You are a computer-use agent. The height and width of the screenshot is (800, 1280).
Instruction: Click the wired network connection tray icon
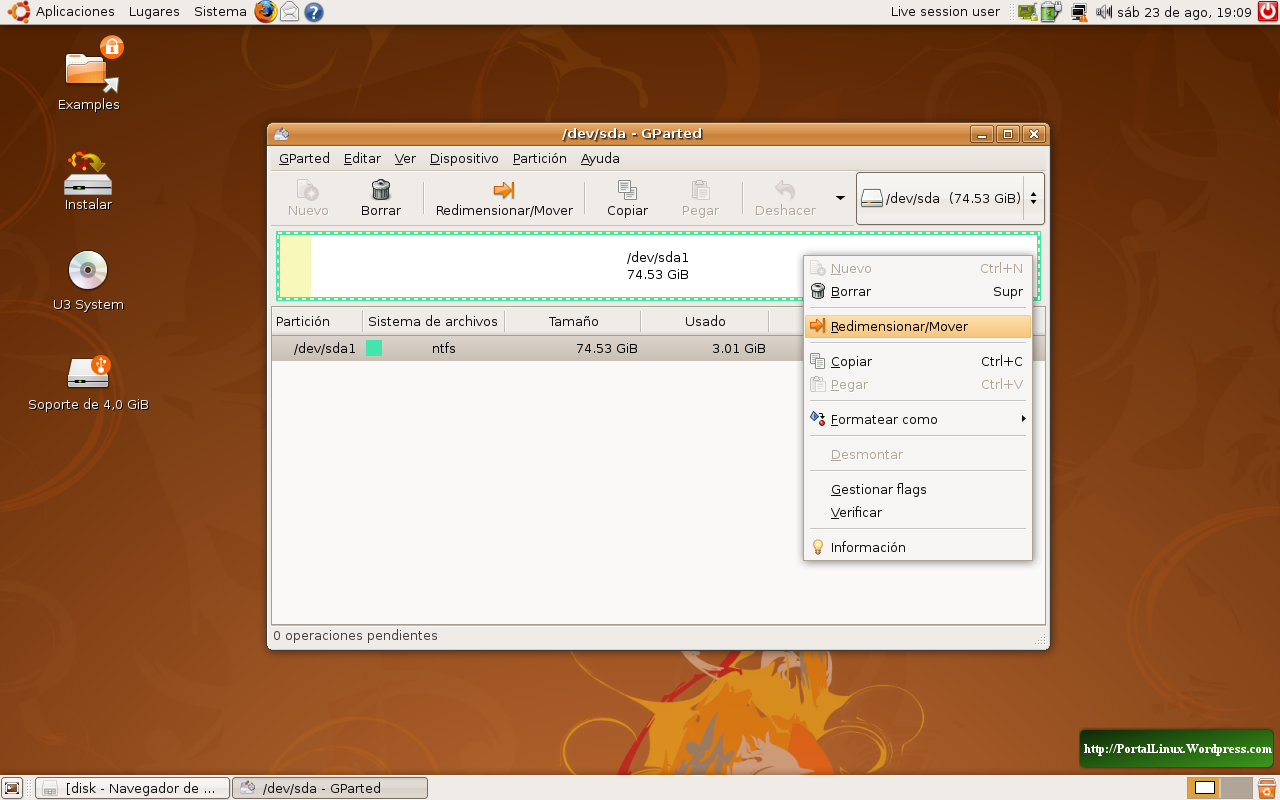pyautogui.click(x=1079, y=12)
